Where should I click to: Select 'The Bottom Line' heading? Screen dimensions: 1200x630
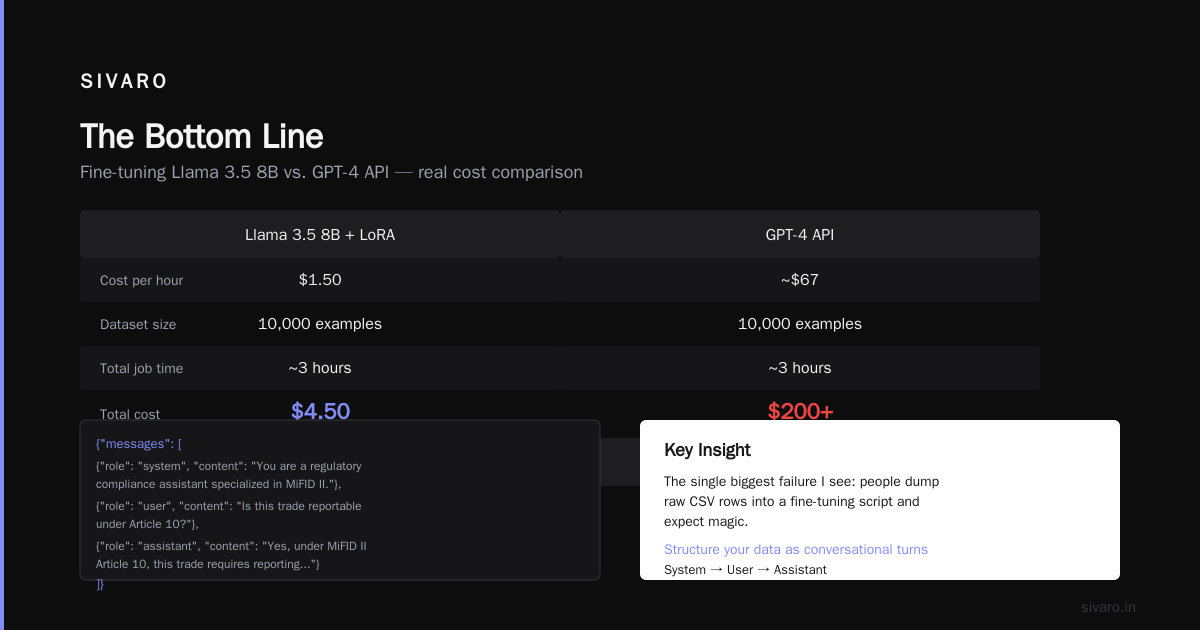[x=202, y=137]
